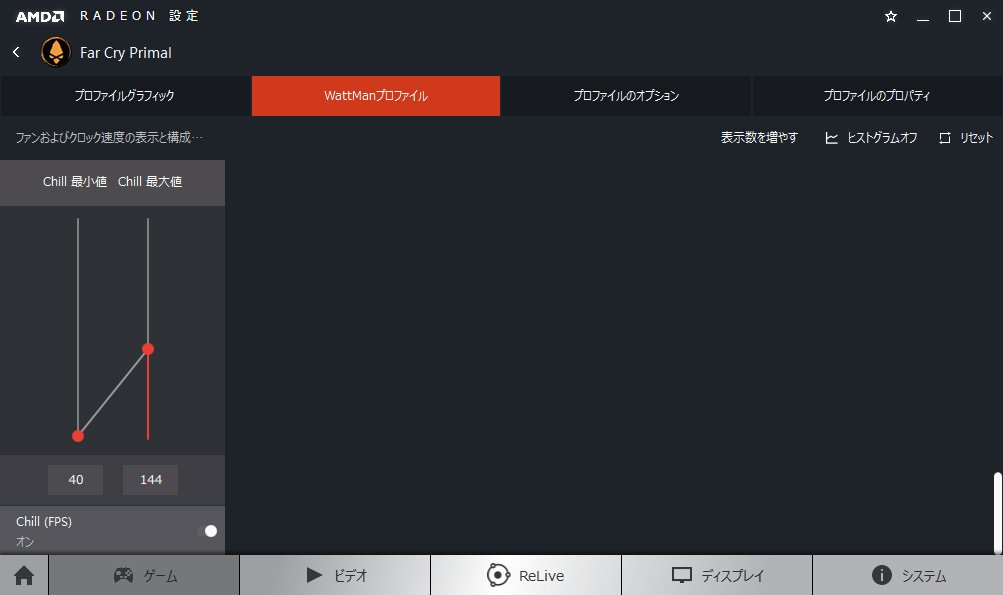Image resolution: width=1003 pixels, height=595 pixels.
Task: Click the リセット reset button
Action: point(966,138)
